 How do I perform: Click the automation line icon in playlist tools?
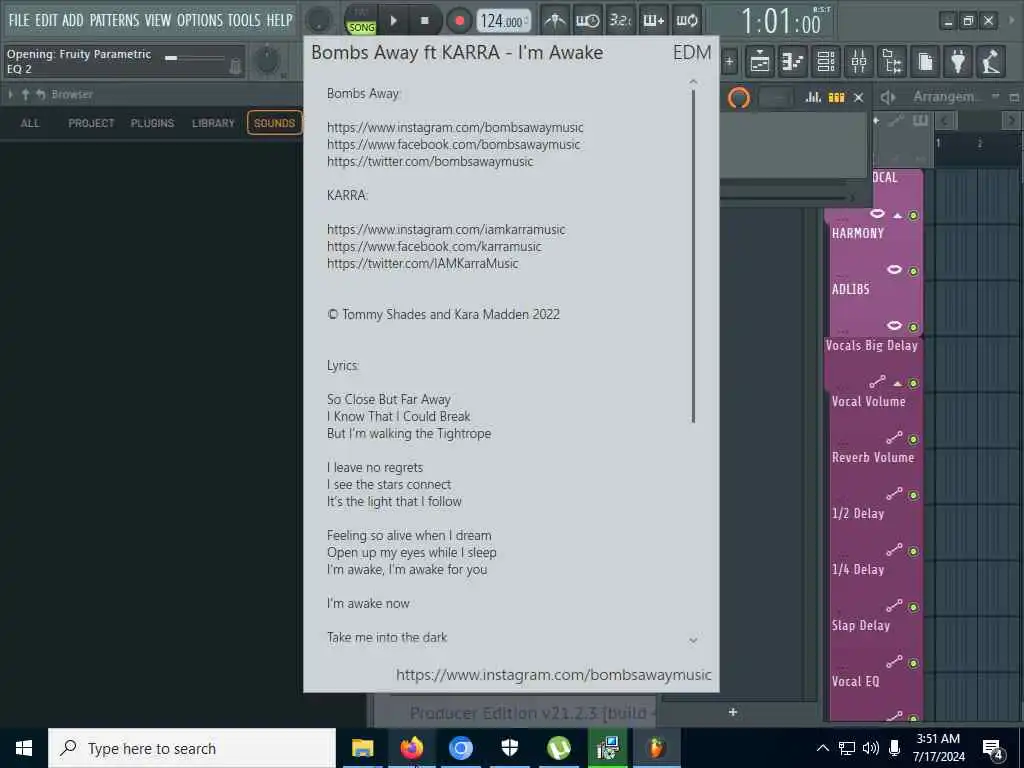pos(896,121)
